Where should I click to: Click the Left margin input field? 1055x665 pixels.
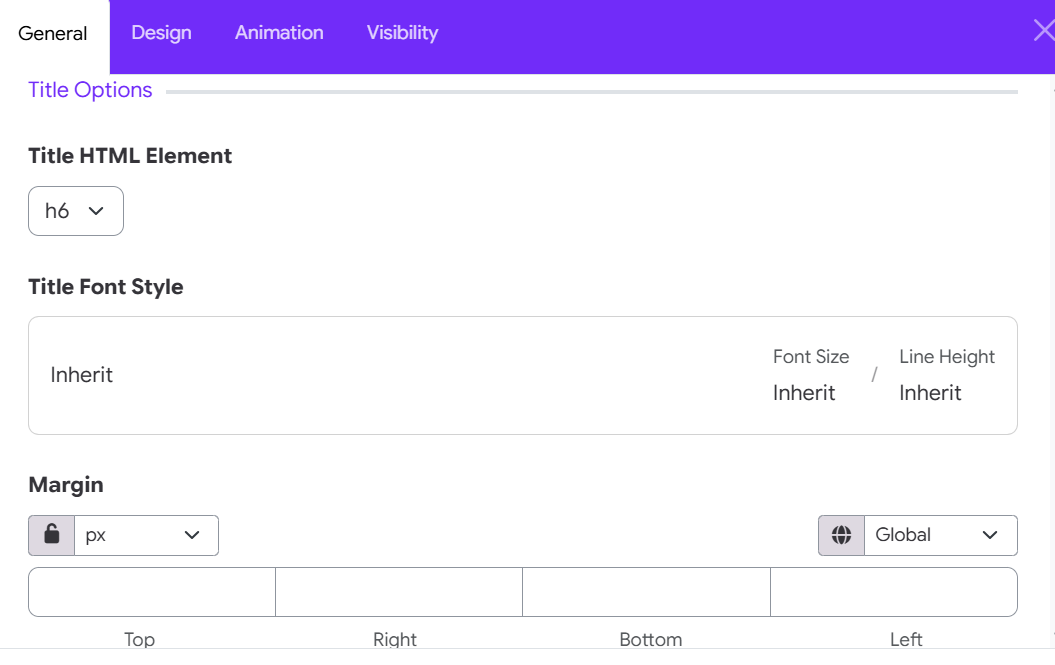[x=894, y=592]
